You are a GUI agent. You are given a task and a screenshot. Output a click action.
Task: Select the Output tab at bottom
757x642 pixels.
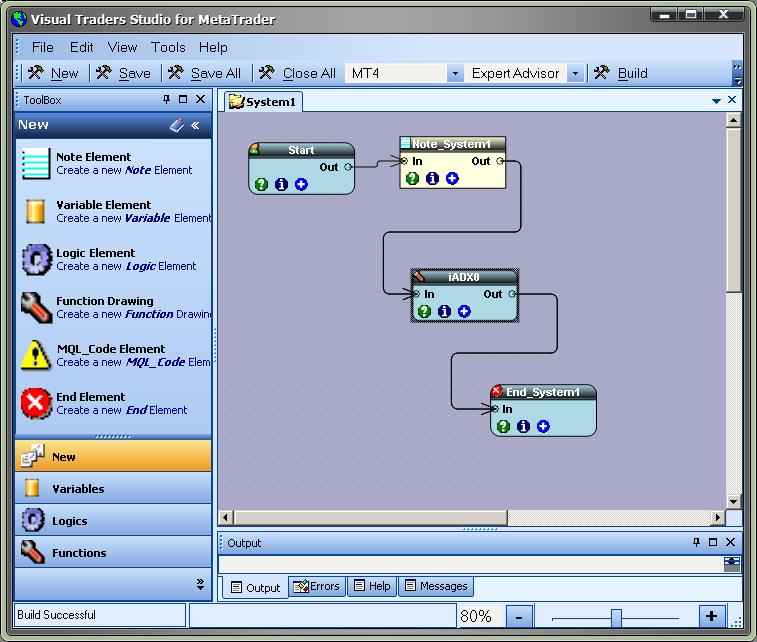(x=255, y=587)
